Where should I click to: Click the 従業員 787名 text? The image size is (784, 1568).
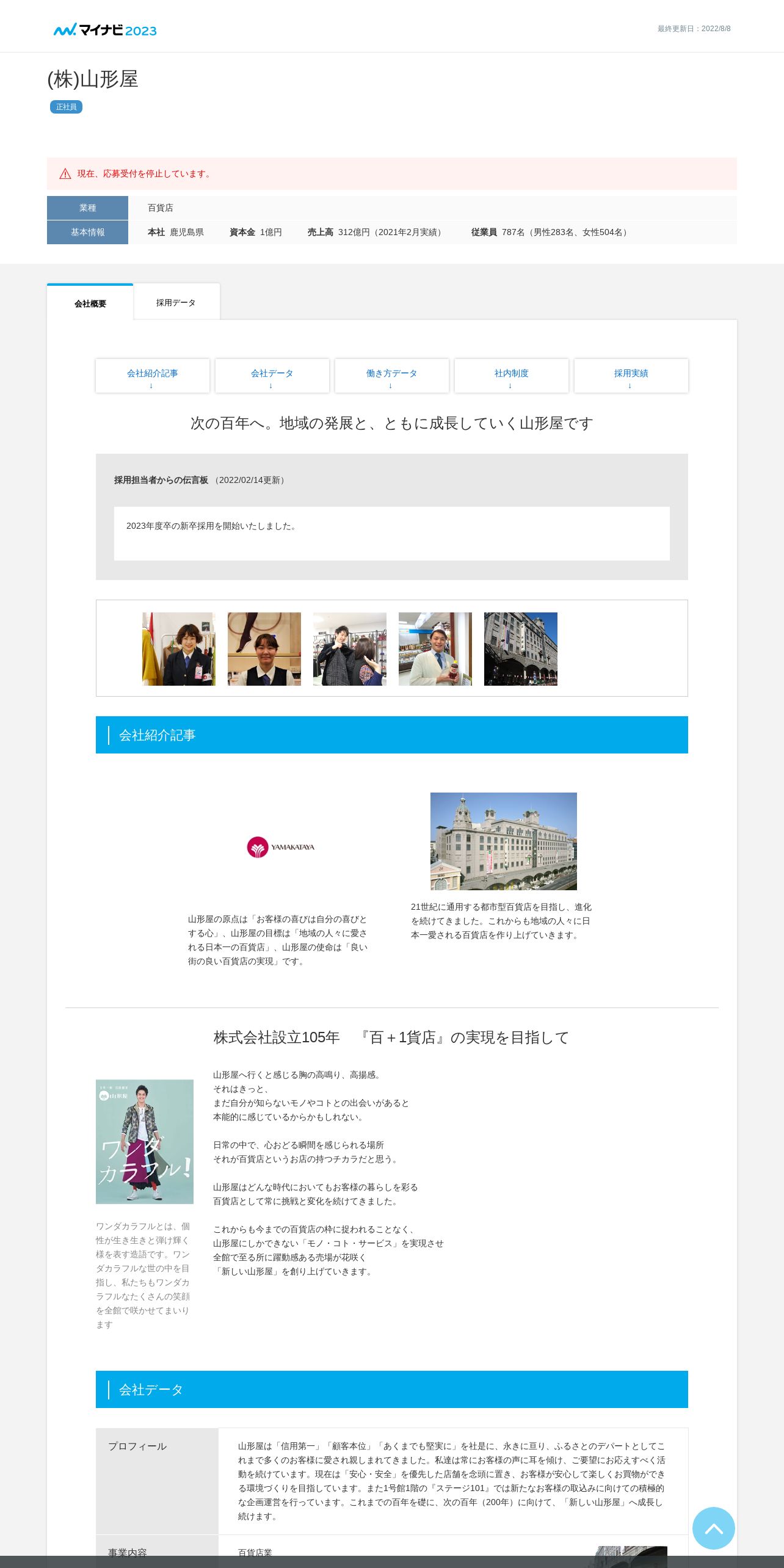(x=551, y=232)
